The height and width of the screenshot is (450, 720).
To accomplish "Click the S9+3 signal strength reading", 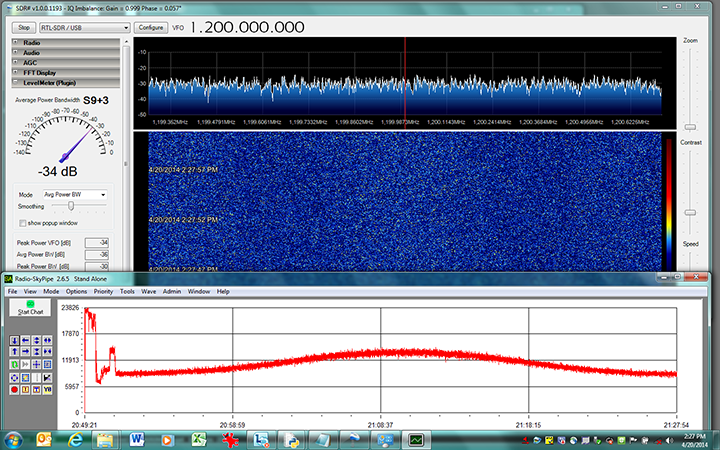I will tap(96, 100).
